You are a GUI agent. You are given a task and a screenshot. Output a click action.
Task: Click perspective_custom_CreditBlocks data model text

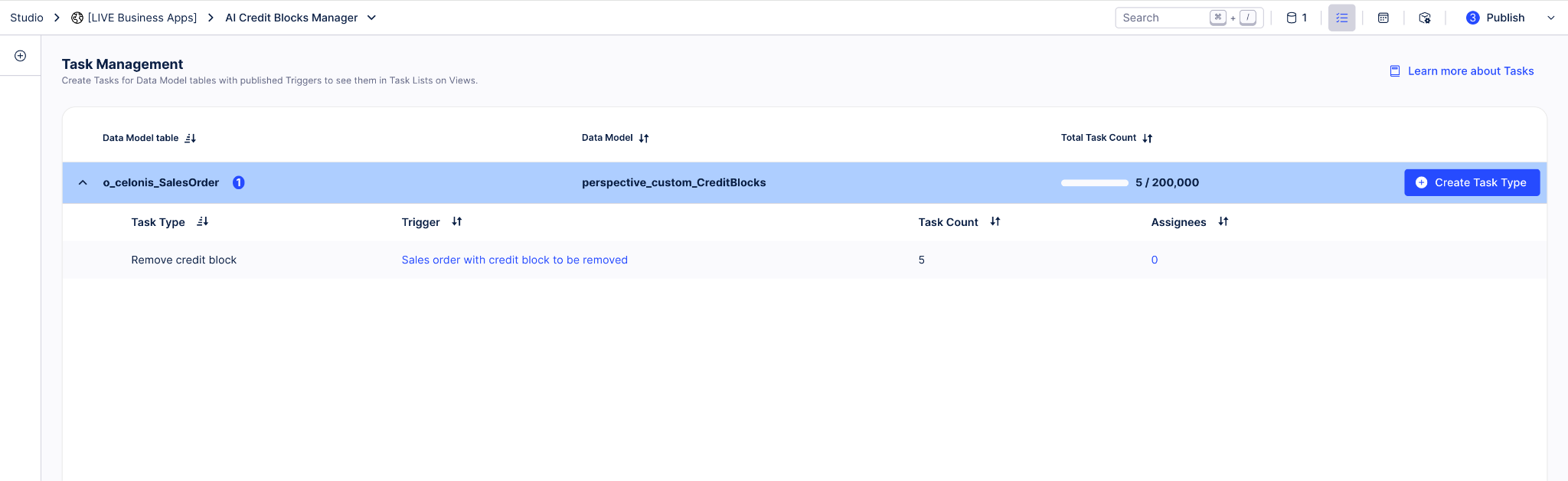click(674, 182)
